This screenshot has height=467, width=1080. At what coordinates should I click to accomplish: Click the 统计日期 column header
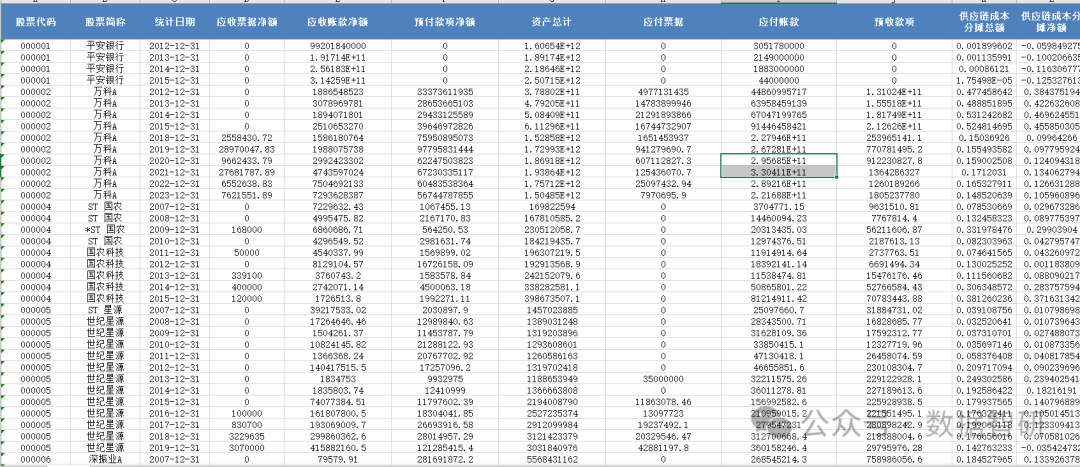174,22
